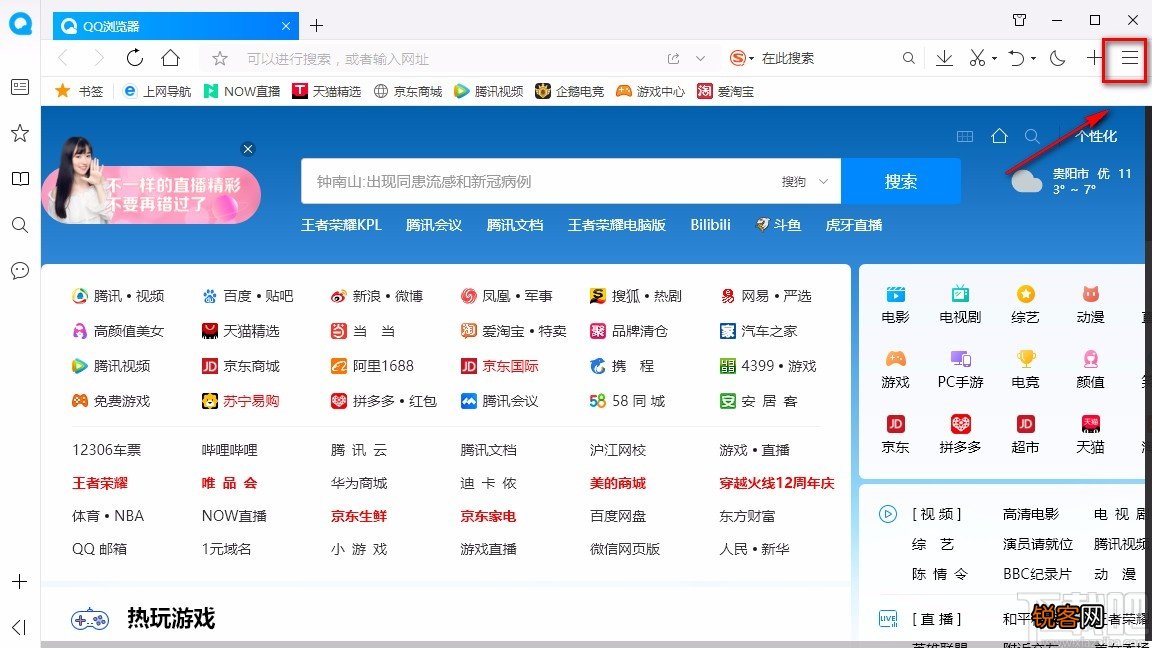Open the 上网导航 bookmark
The image size is (1152, 648).
(x=156, y=91)
